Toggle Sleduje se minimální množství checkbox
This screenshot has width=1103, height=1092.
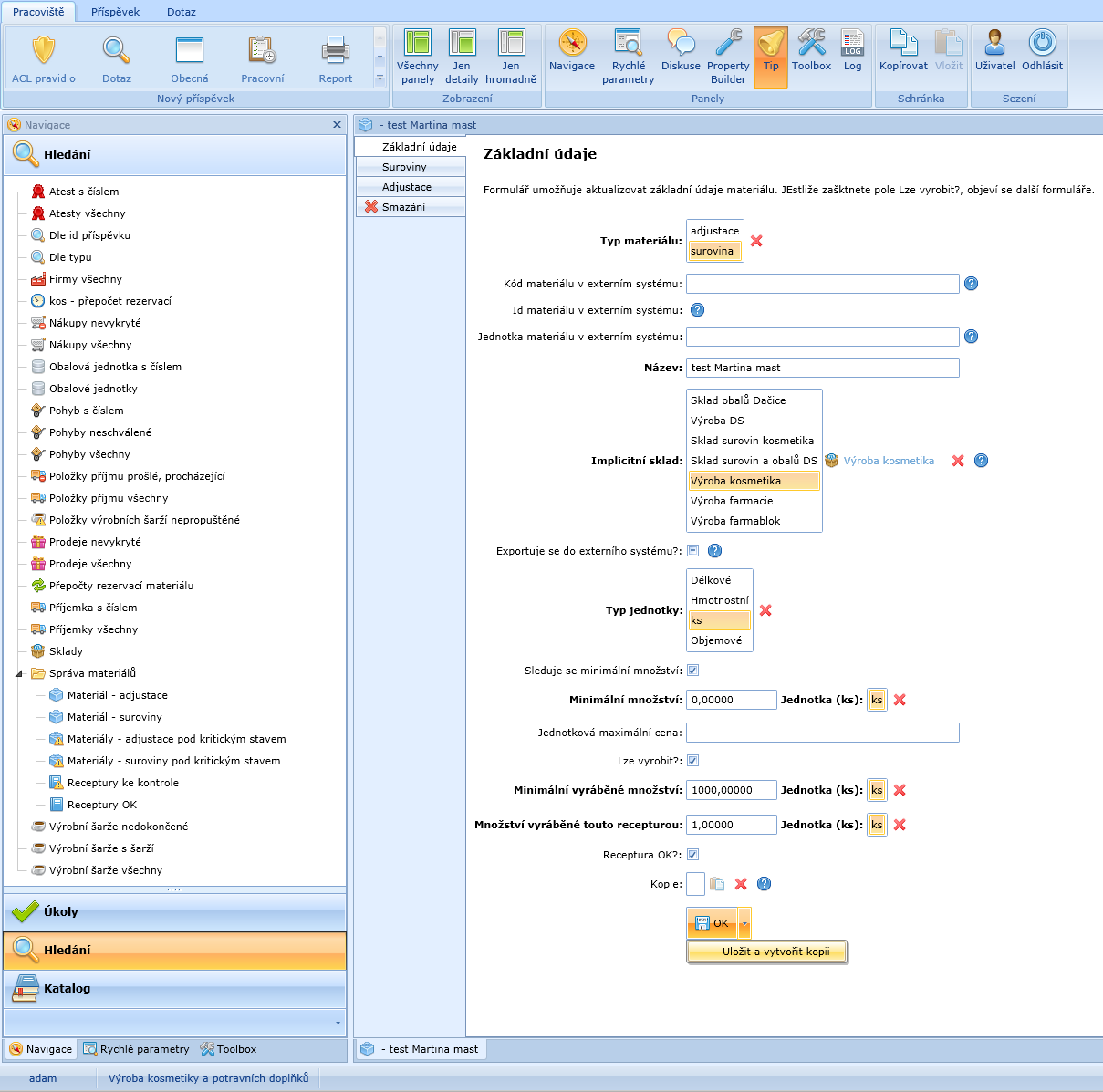click(x=692, y=671)
